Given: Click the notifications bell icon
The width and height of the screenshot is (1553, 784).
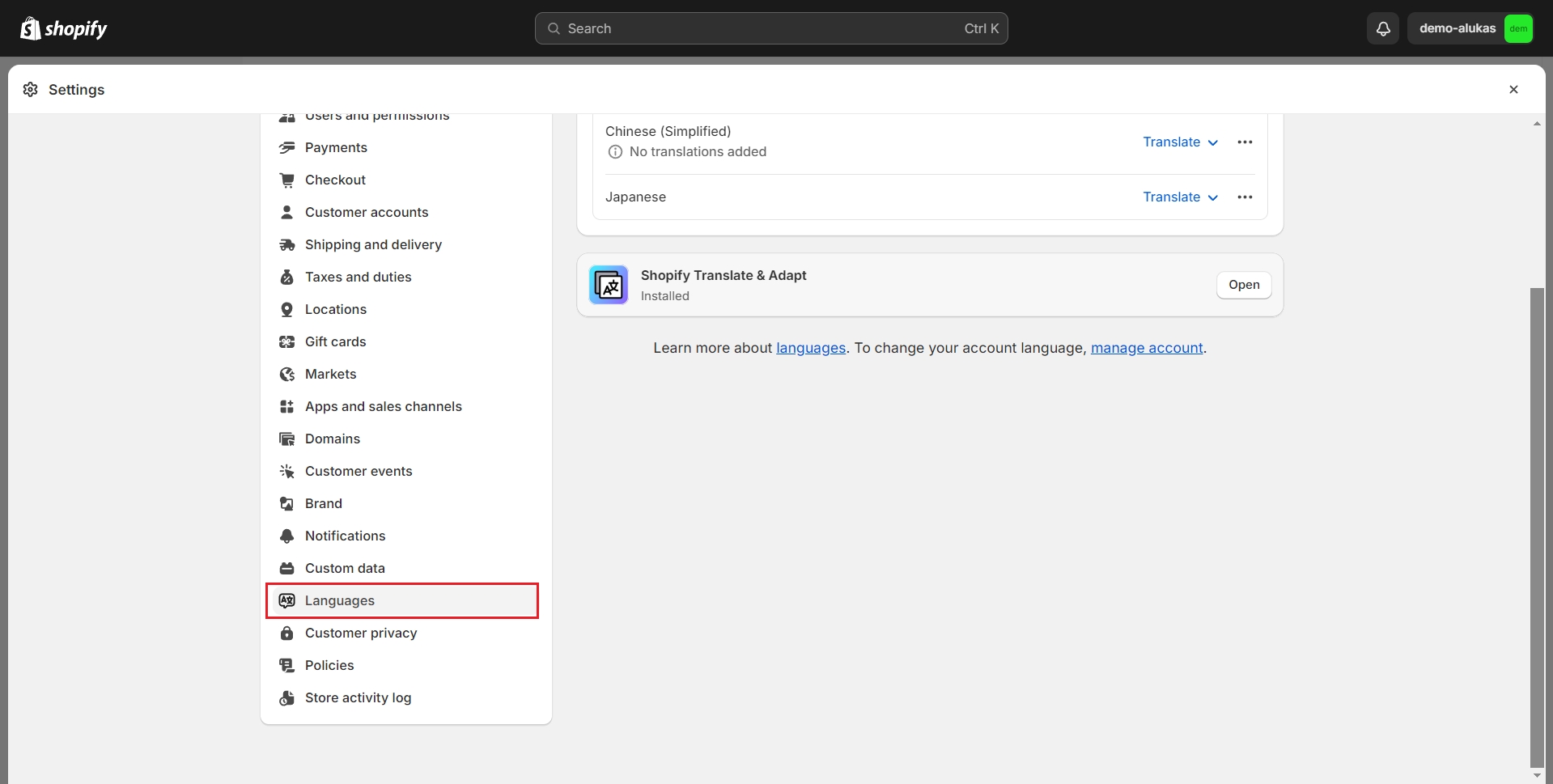Looking at the screenshot, I should pyautogui.click(x=1383, y=28).
